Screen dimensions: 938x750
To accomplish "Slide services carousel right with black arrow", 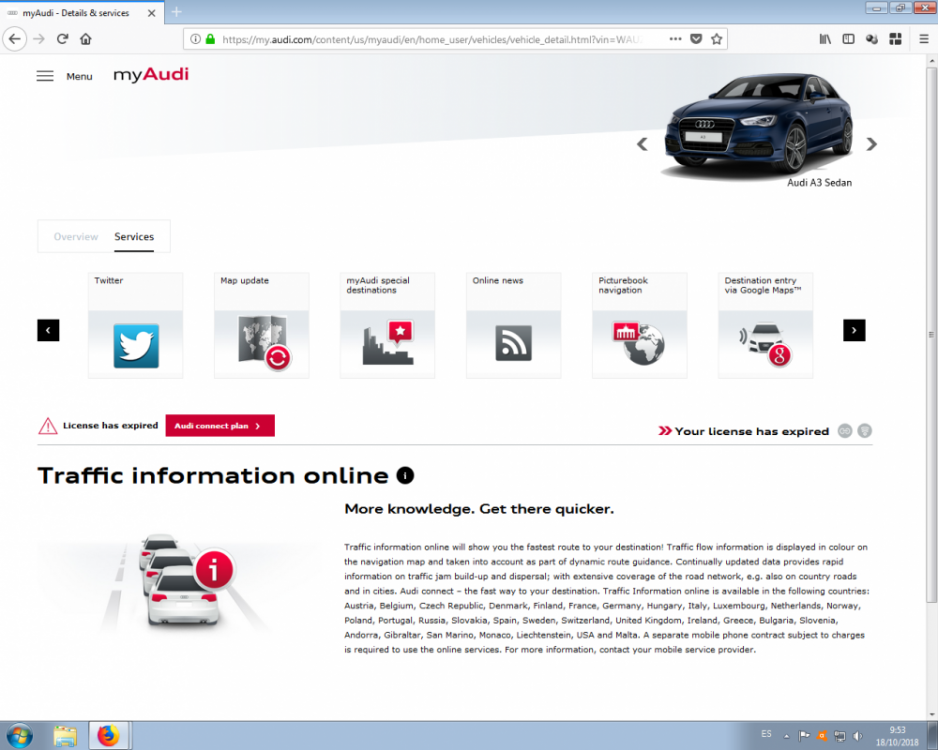I will pos(854,330).
